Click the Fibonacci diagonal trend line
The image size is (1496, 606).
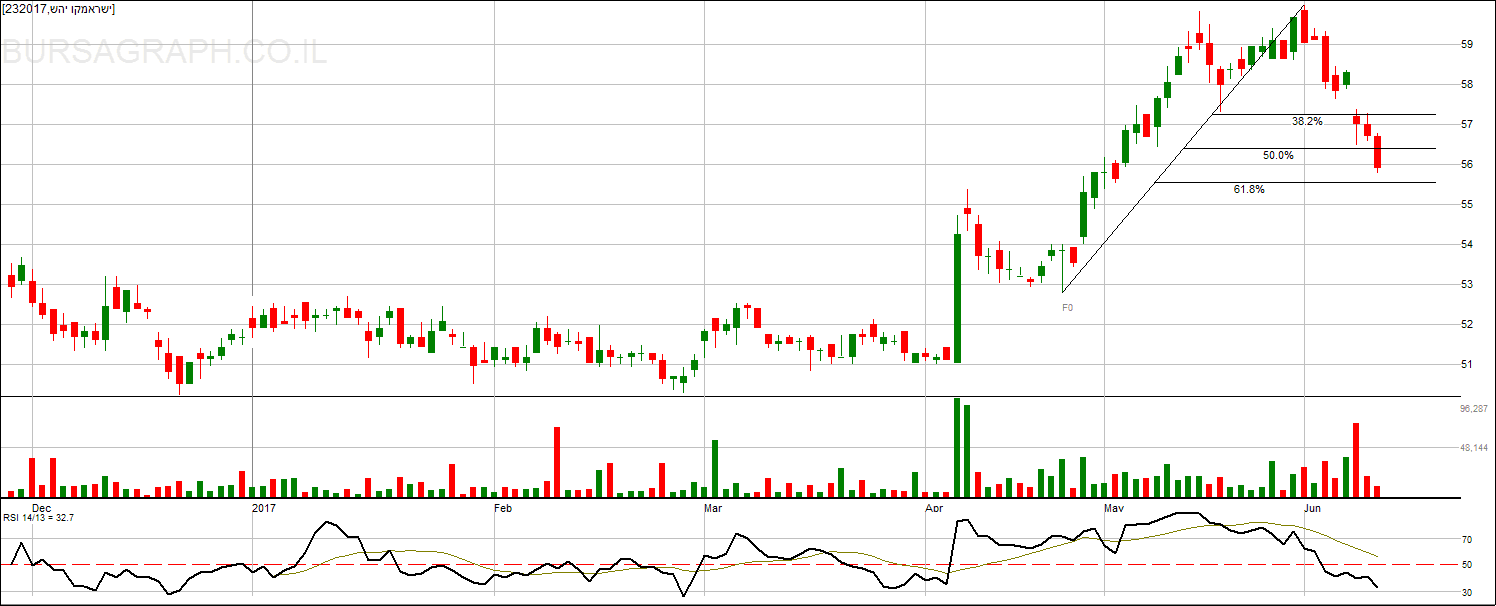coord(1183,149)
